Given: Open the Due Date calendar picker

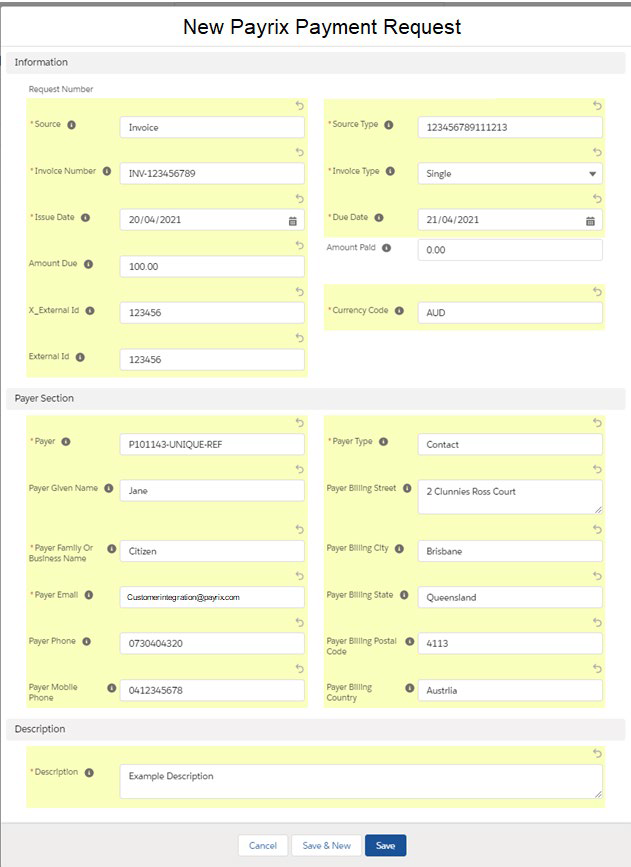Looking at the screenshot, I should [590, 220].
